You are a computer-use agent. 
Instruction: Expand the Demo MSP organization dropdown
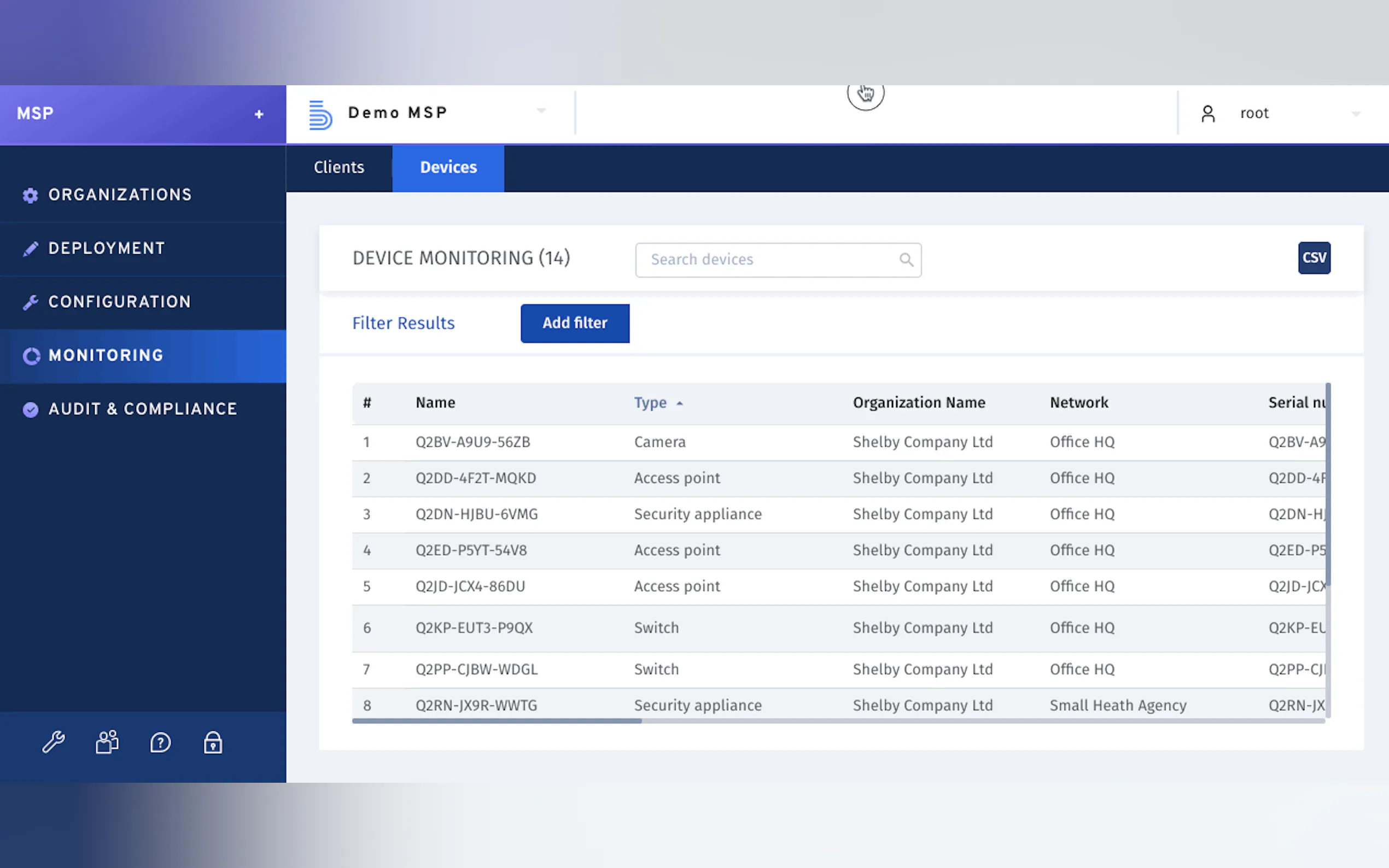point(541,110)
